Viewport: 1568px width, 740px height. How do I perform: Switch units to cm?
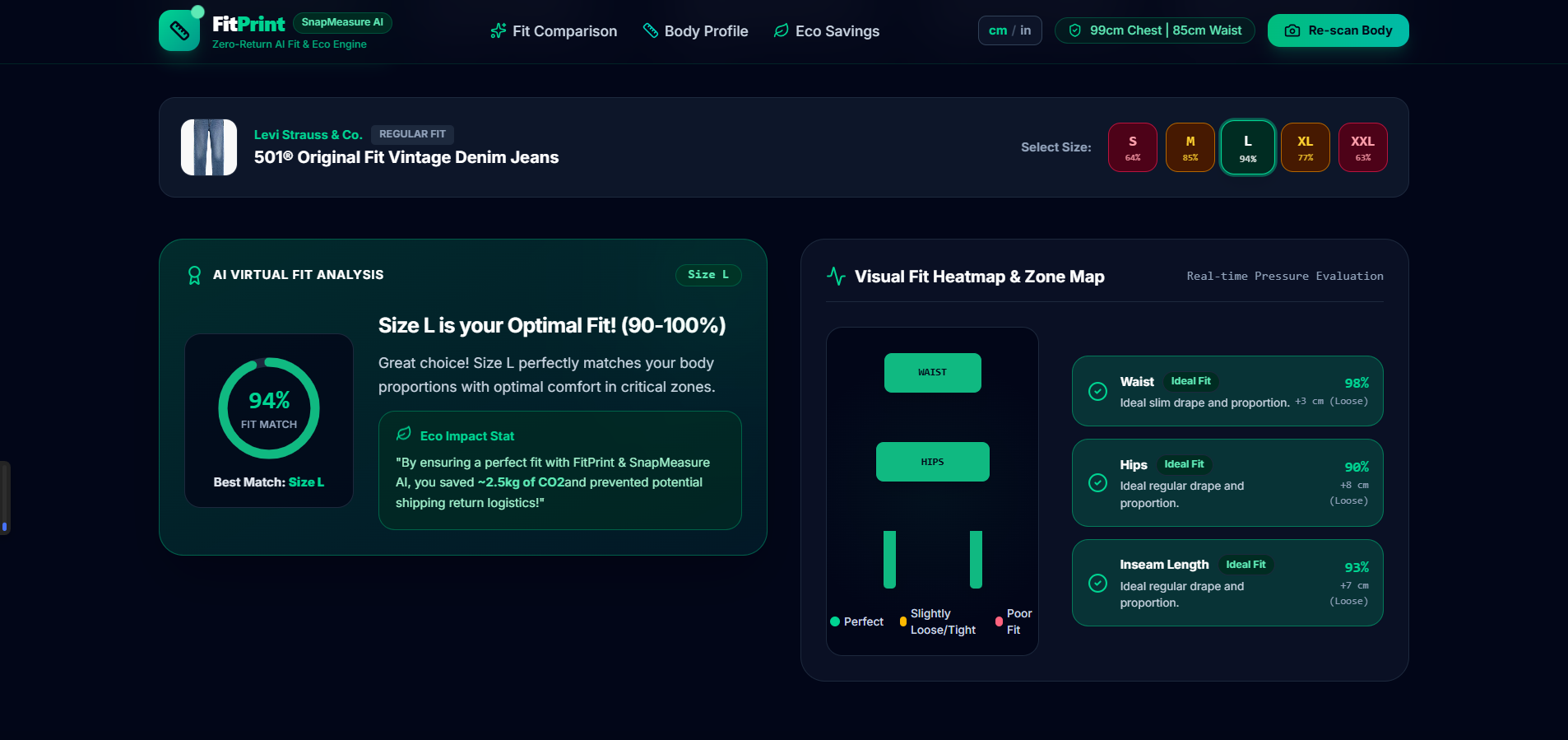coord(998,30)
